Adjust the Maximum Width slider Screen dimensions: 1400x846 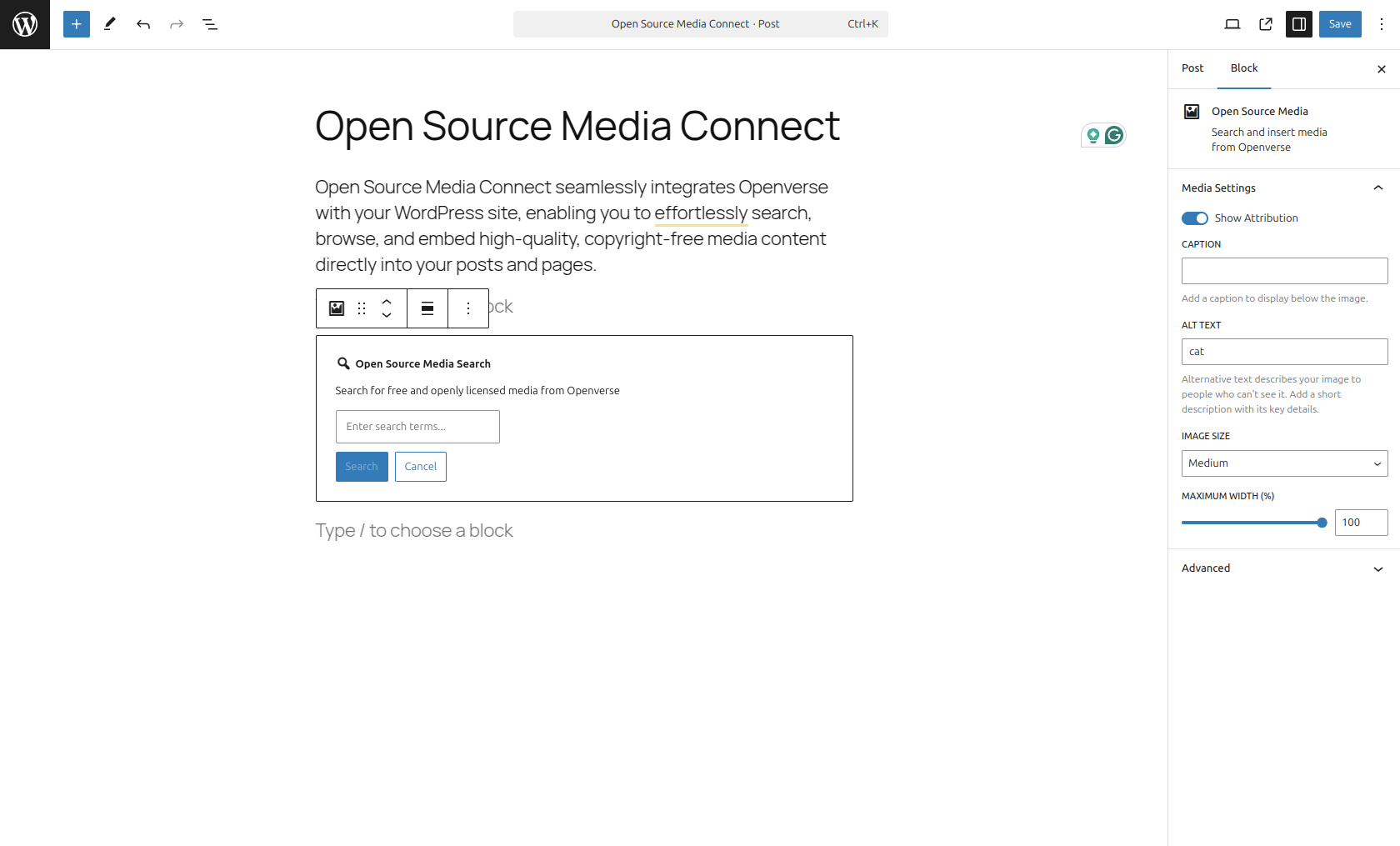1254,523
